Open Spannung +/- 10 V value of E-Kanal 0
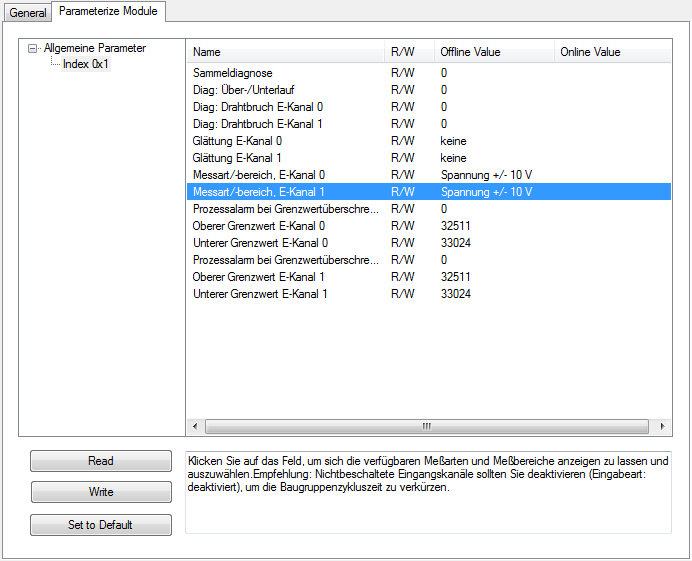This screenshot has height=561, width=692. (x=486, y=175)
